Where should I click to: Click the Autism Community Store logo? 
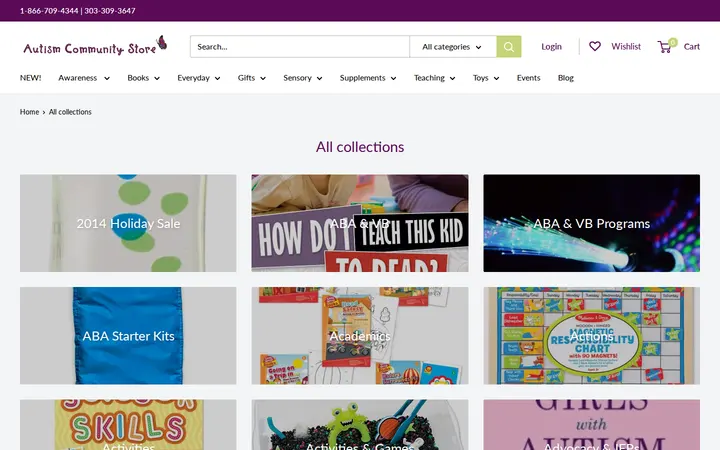tap(95, 46)
